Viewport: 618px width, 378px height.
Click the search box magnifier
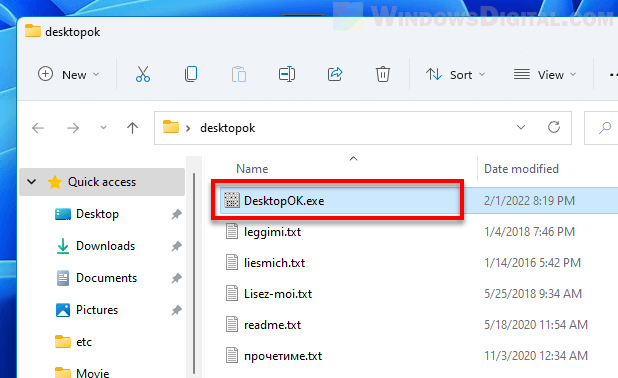[605, 128]
